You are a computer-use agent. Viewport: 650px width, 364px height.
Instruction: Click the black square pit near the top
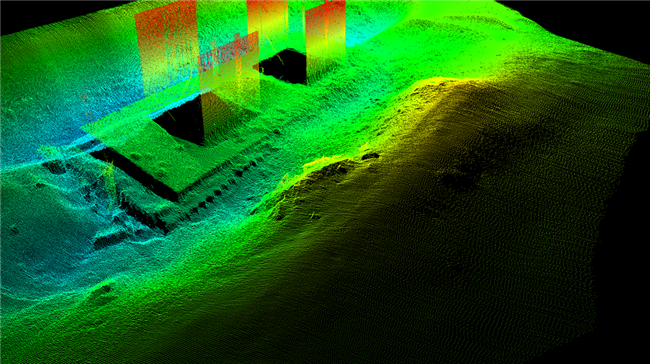coord(283,66)
